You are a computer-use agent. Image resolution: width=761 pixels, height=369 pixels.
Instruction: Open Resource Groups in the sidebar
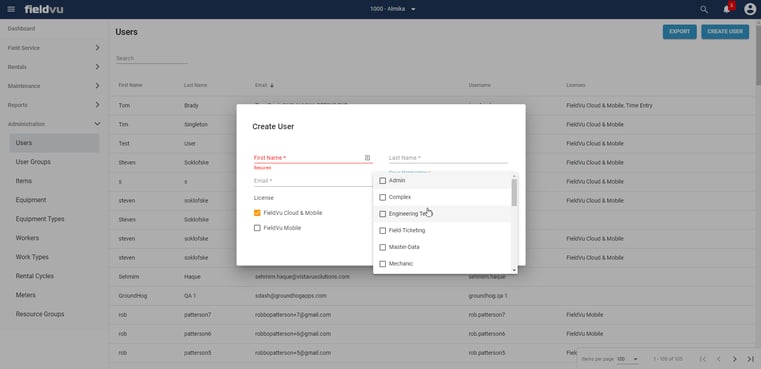[x=40, y=314]
